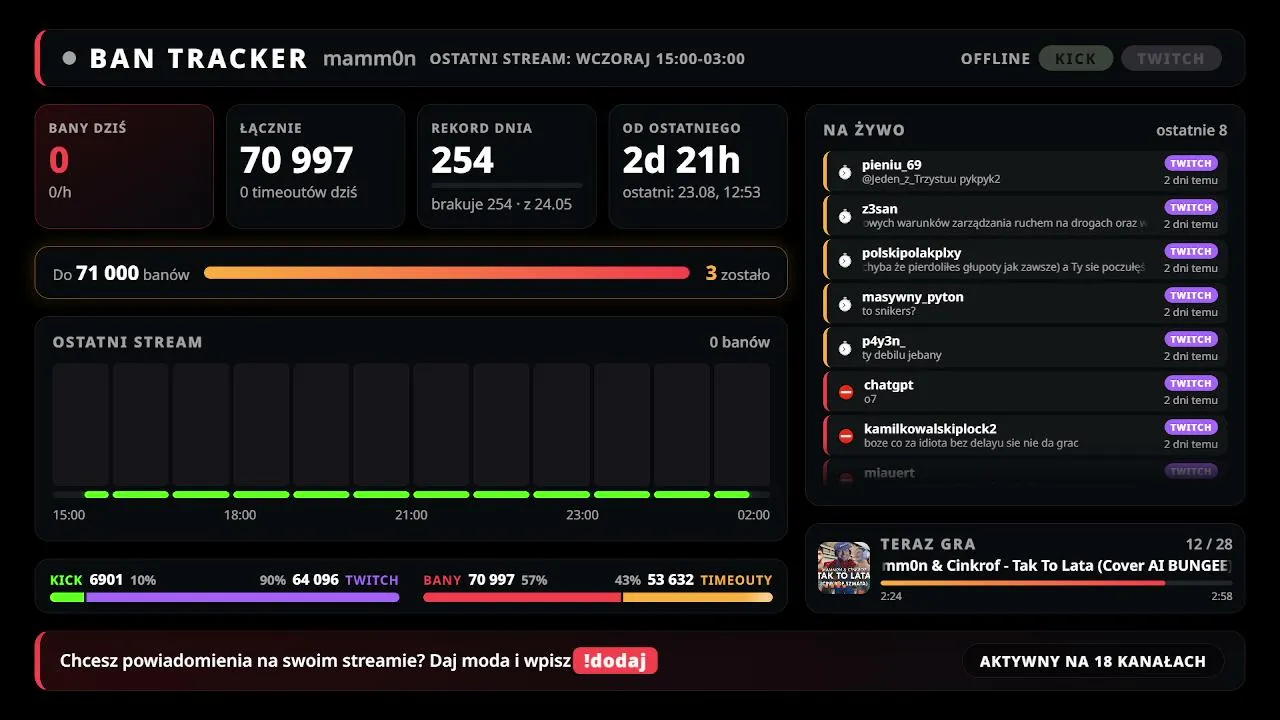Image resolution: width=1280 pixels, height=720 pixels.
Task: Click the '3 zostało' remaining text
Action: tap(738, 273)
